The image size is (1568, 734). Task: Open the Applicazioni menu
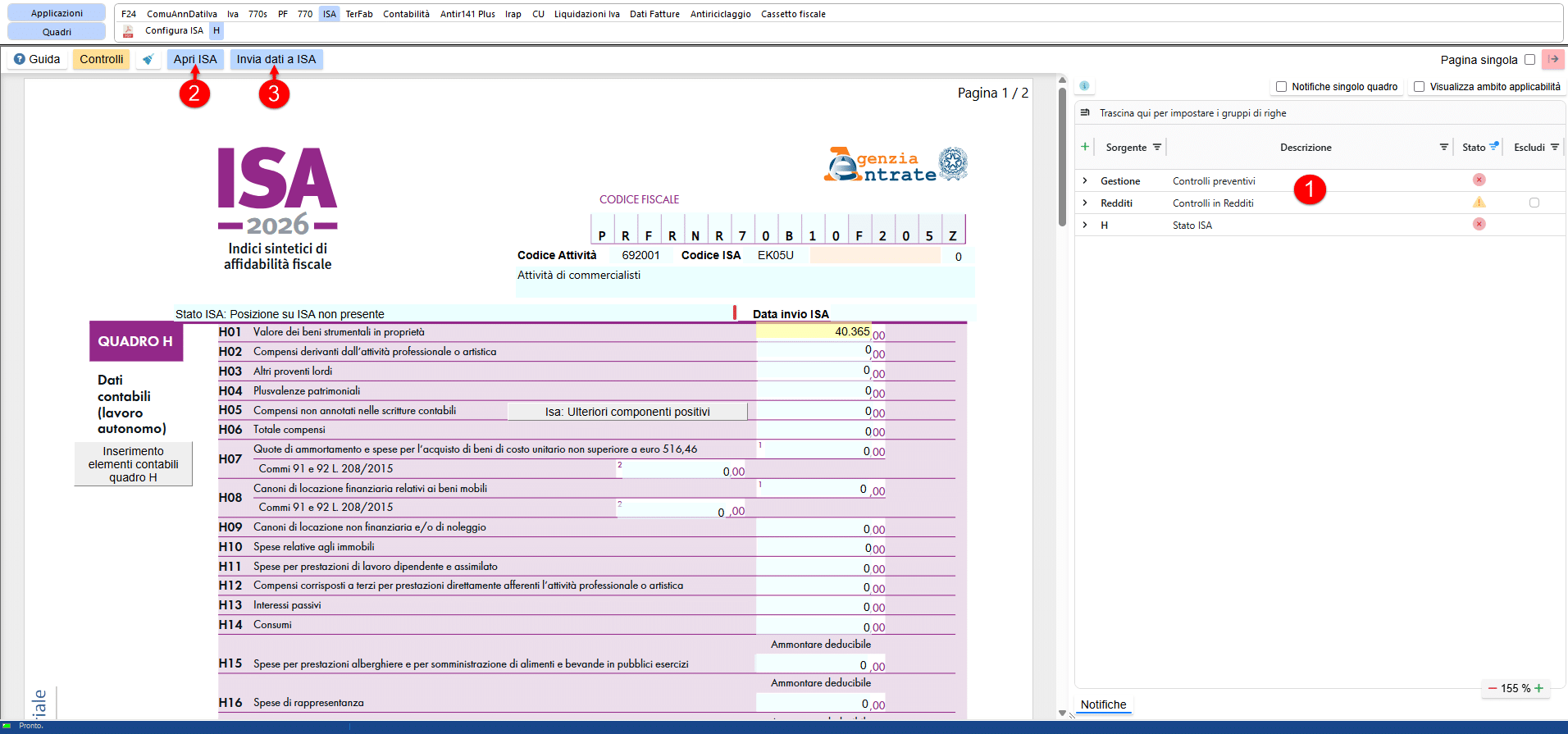(x=57, y=13)
